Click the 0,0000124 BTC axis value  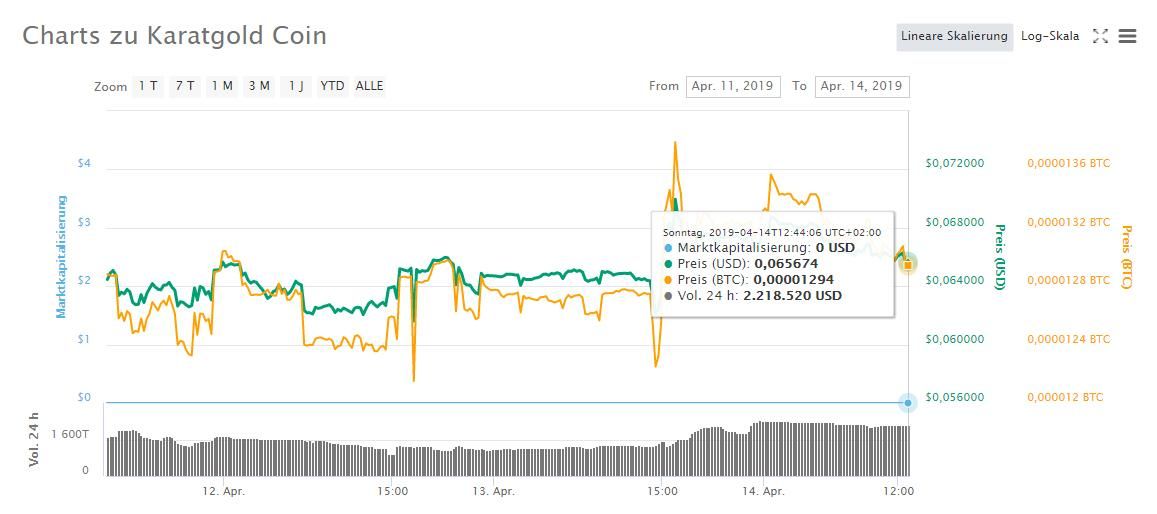click(1068, 339)
